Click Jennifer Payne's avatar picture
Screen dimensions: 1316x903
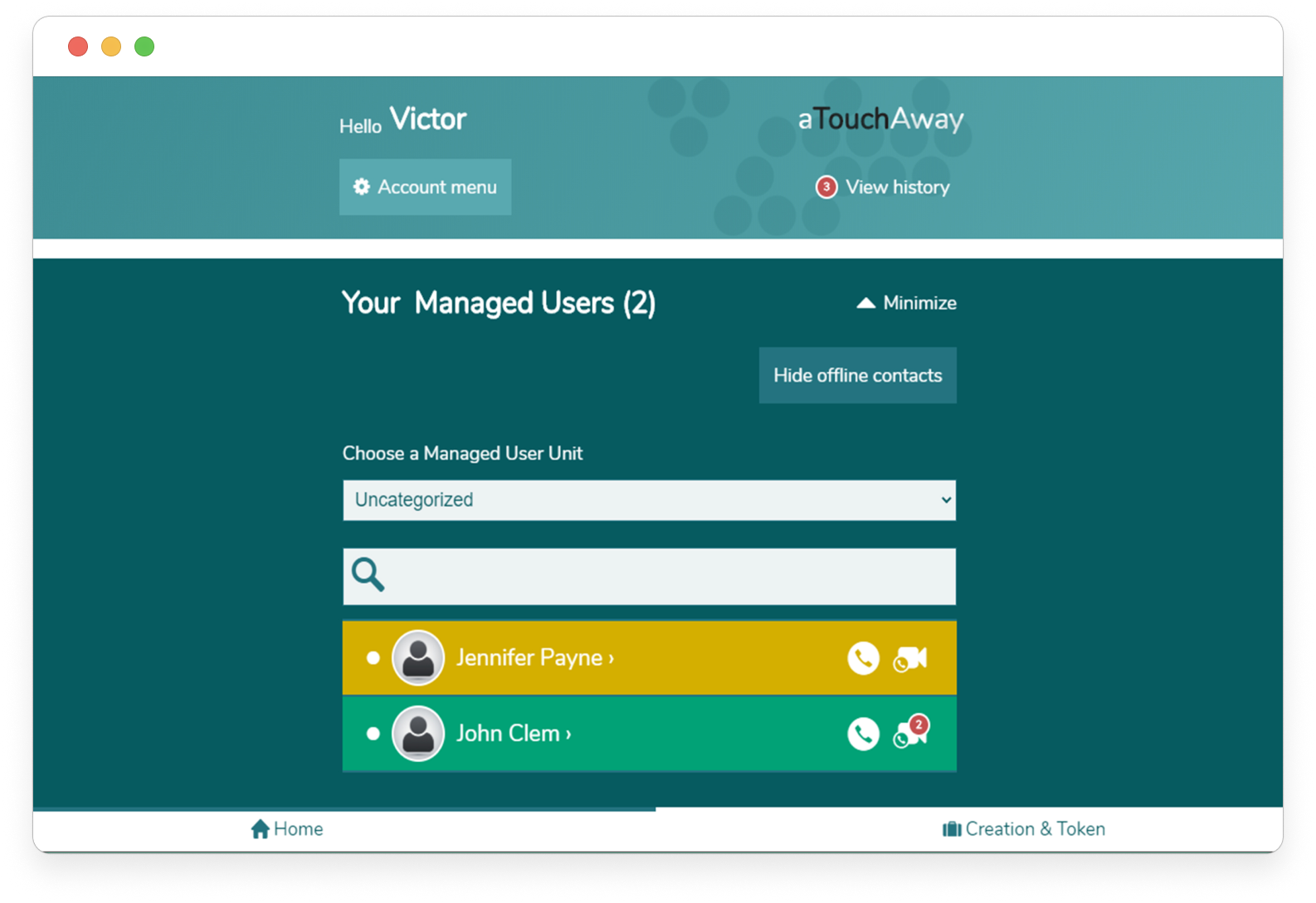[418, 657]
